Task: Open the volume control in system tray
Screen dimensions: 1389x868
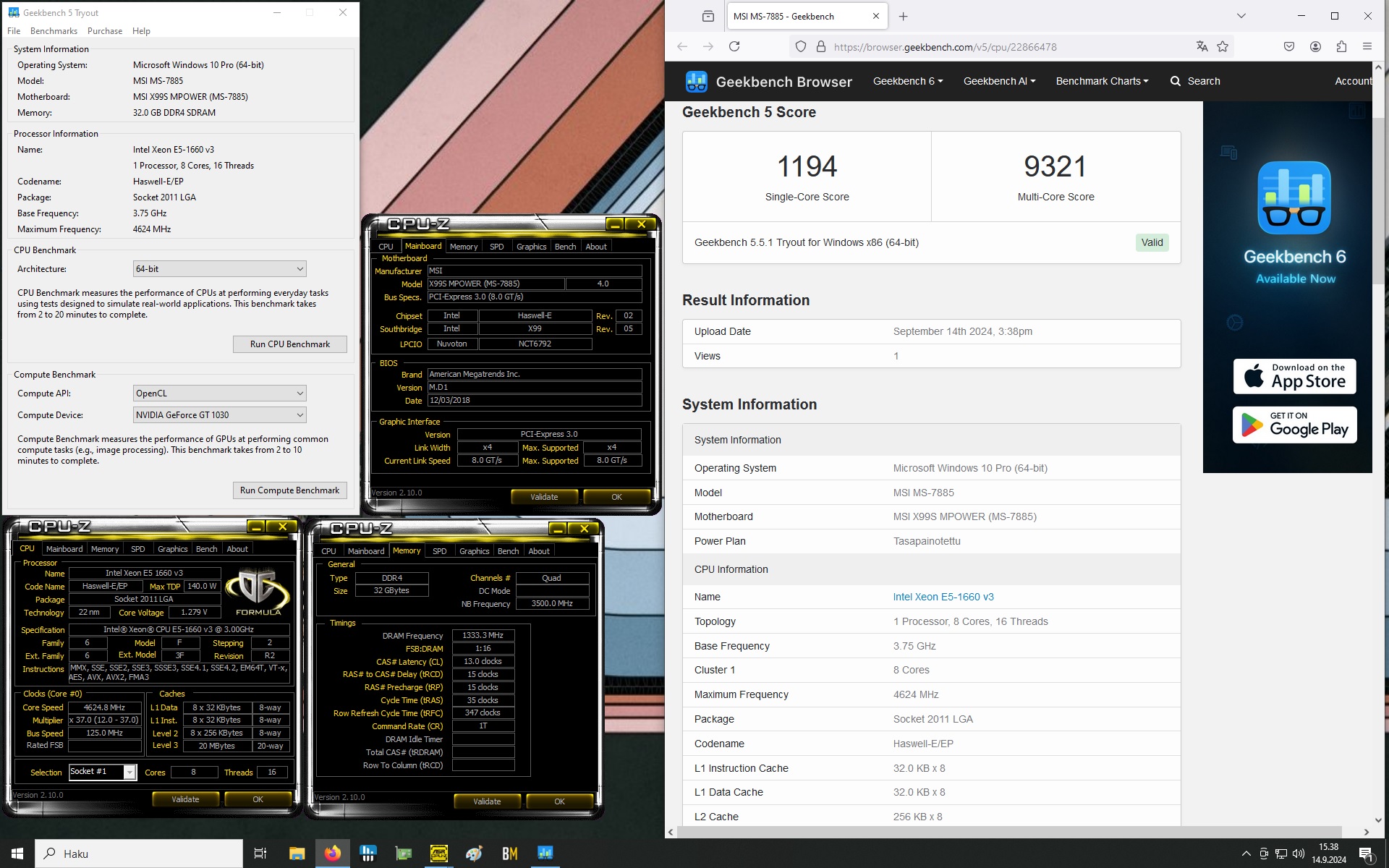Action: [x=1299, y=854]
